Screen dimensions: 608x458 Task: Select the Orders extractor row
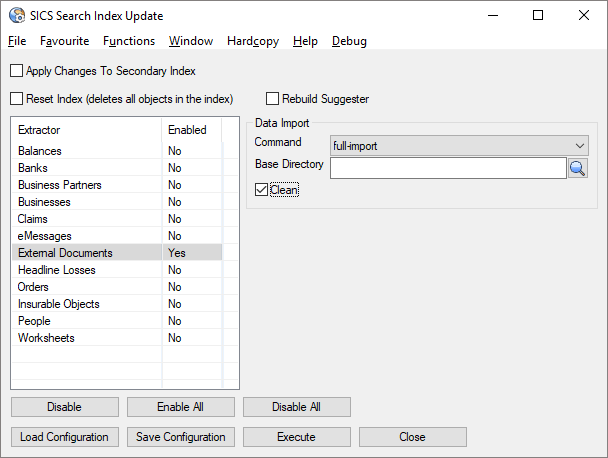117,287
